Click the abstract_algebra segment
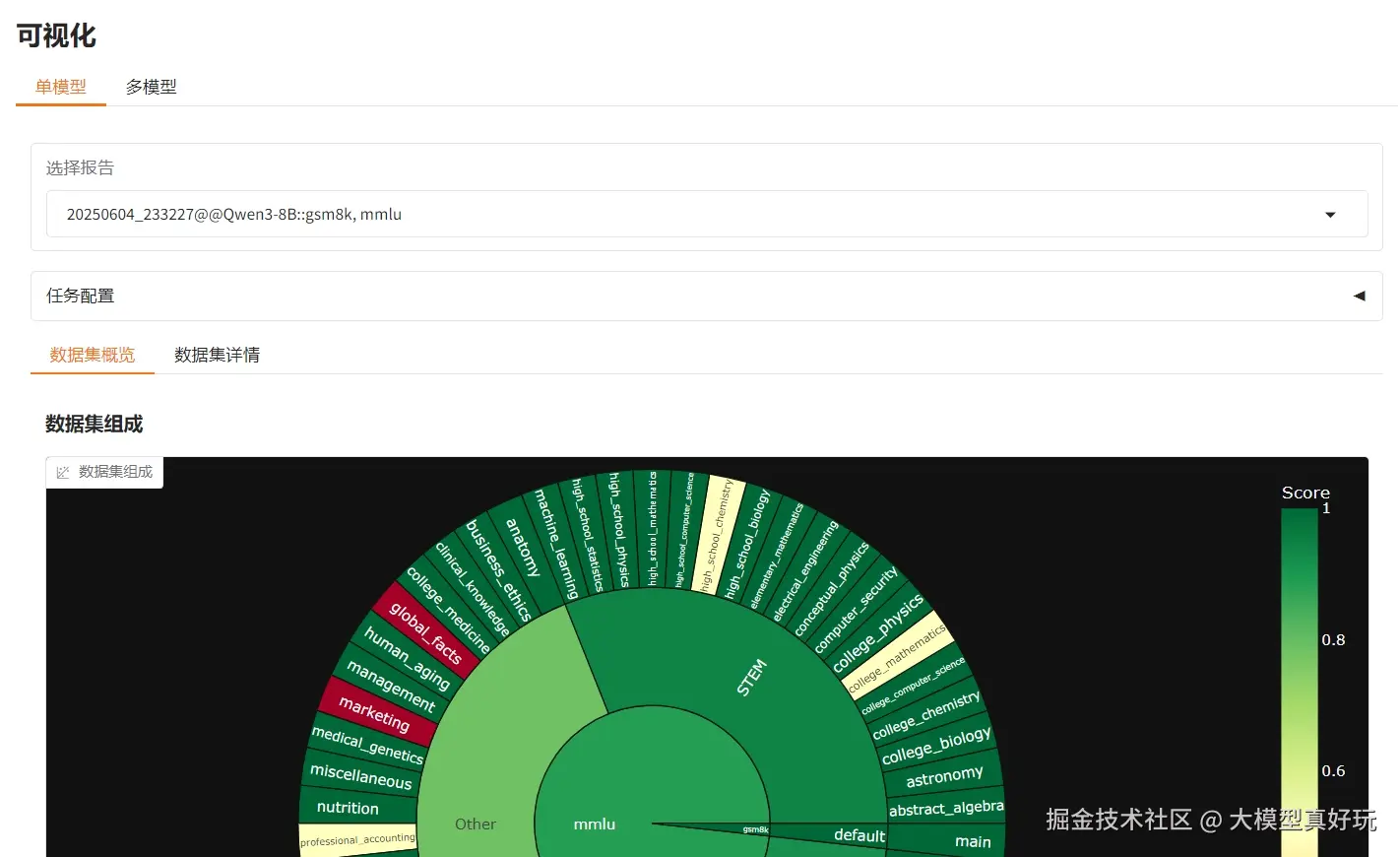 (x=946, y=809)
